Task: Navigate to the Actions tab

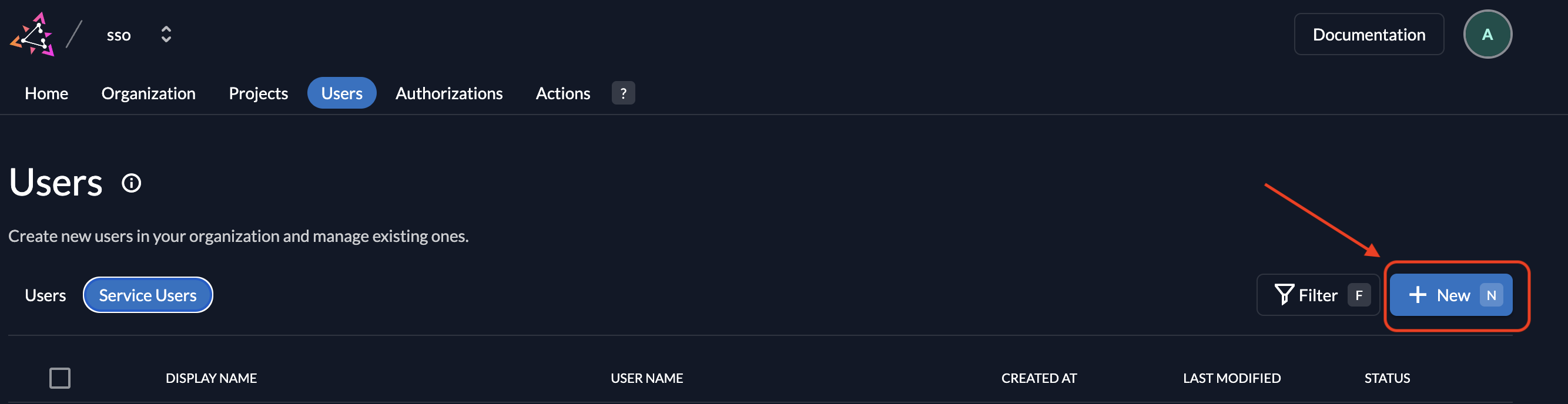Action: pyautogui.click(x=562, y=93)
